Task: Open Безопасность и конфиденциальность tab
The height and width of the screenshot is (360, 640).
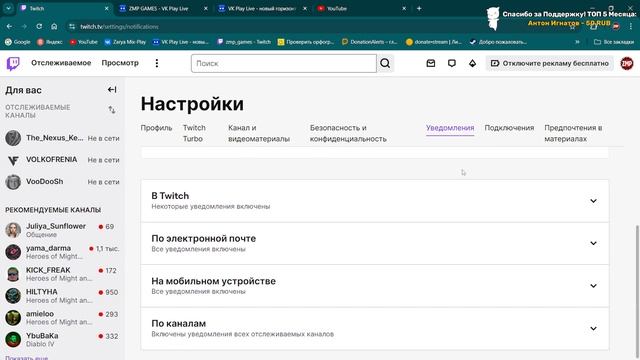Action: 348,133
